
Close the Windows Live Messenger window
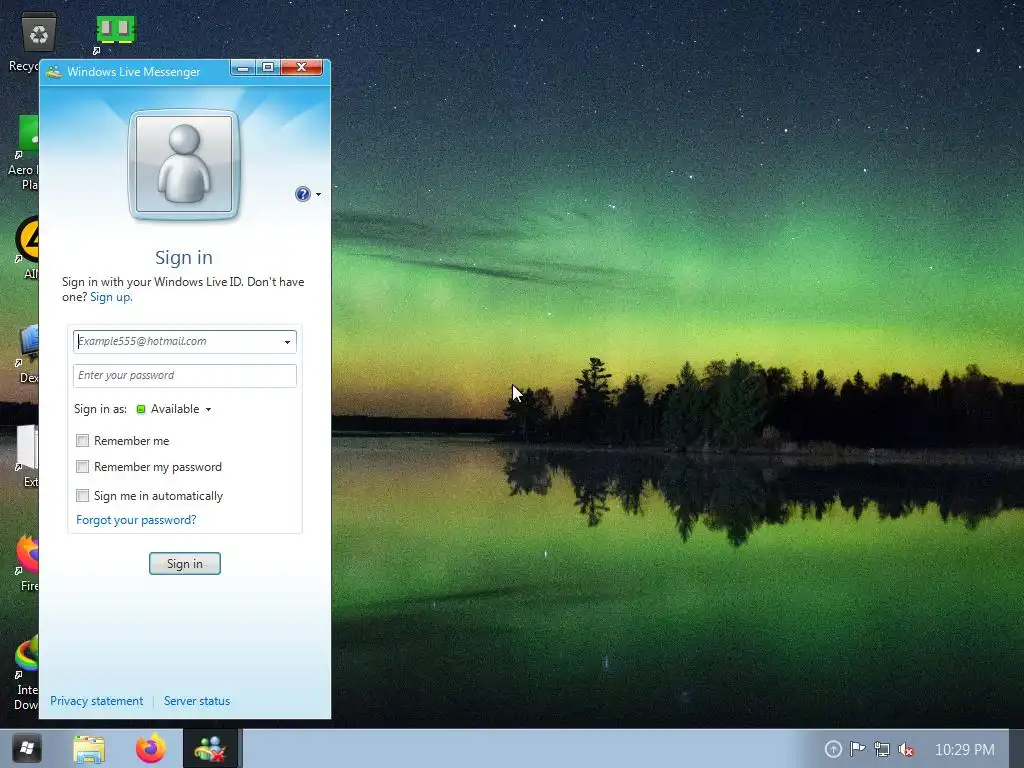tap(301, 67)
